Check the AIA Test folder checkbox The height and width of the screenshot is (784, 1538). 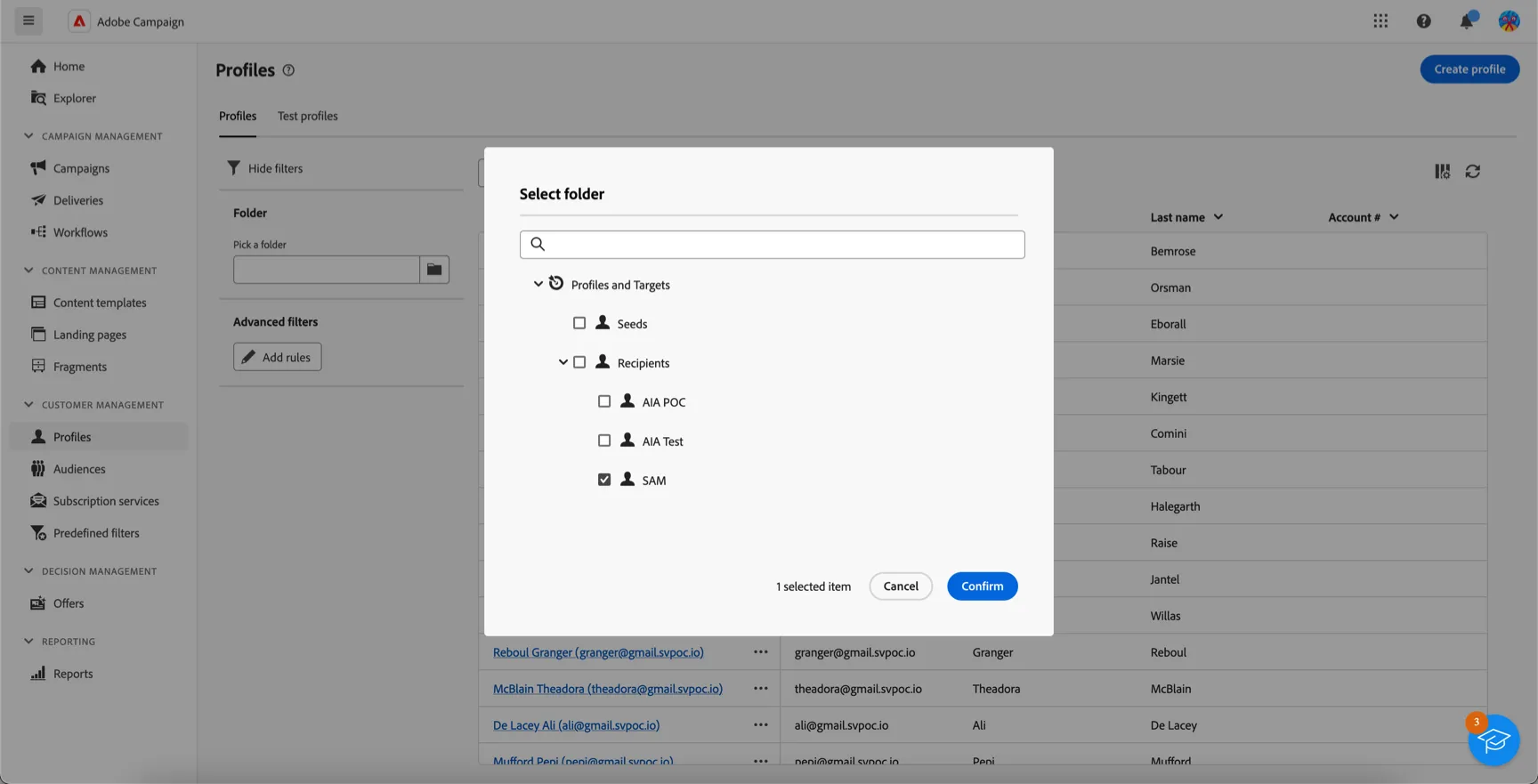pyautogui.click(x=604, y=440)
